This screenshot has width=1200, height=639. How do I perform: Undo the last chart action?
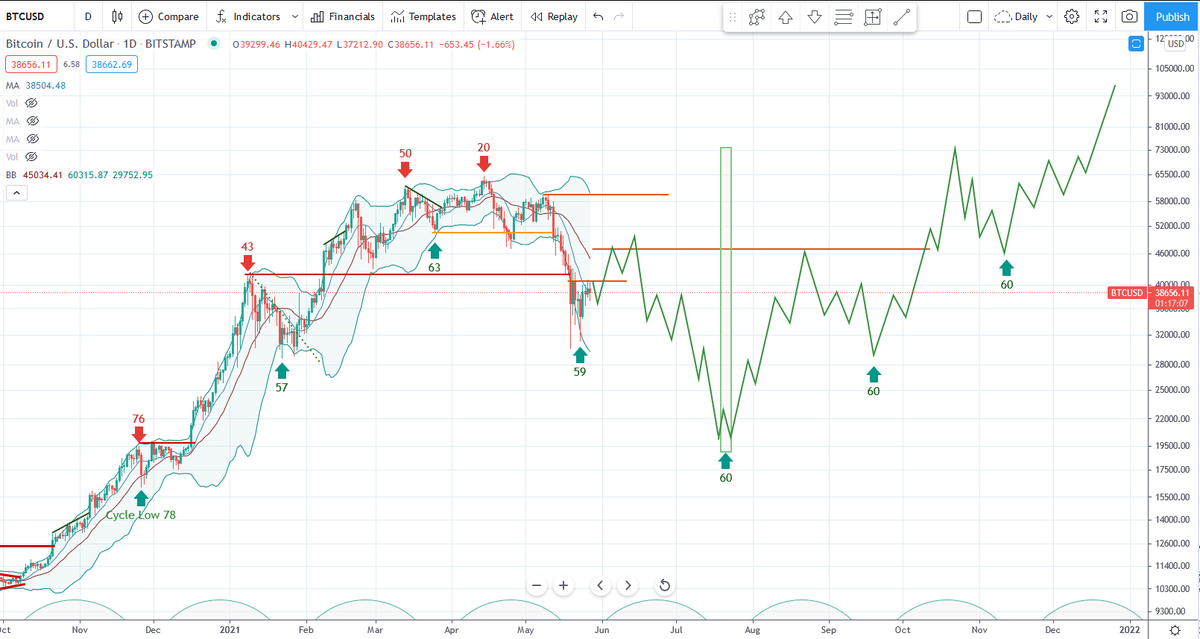598,17
